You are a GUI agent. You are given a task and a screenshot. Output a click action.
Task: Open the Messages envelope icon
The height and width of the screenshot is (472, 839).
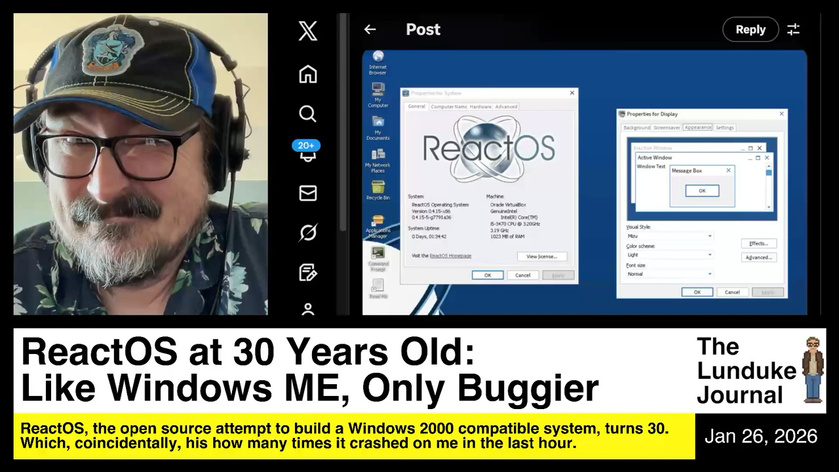pyautogui.click(x=308, y=193)
